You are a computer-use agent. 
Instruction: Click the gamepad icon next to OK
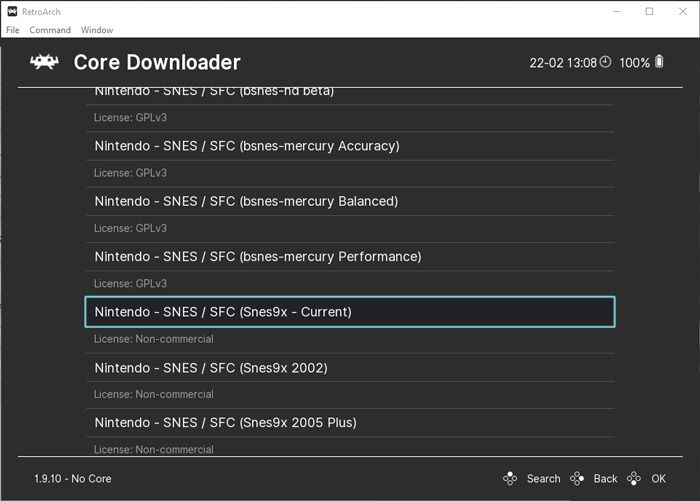click(x=634, y=479)
